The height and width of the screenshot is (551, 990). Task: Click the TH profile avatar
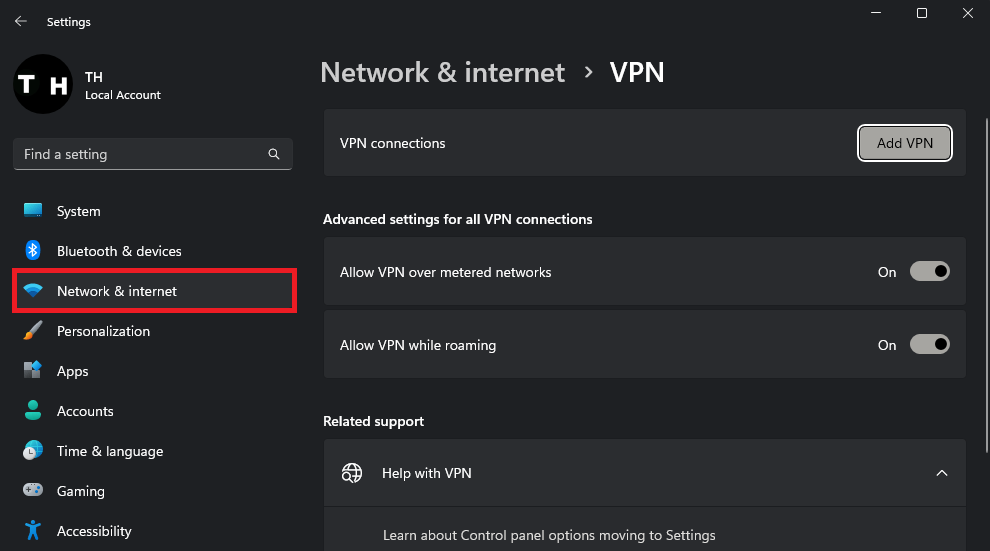(43, 84)
